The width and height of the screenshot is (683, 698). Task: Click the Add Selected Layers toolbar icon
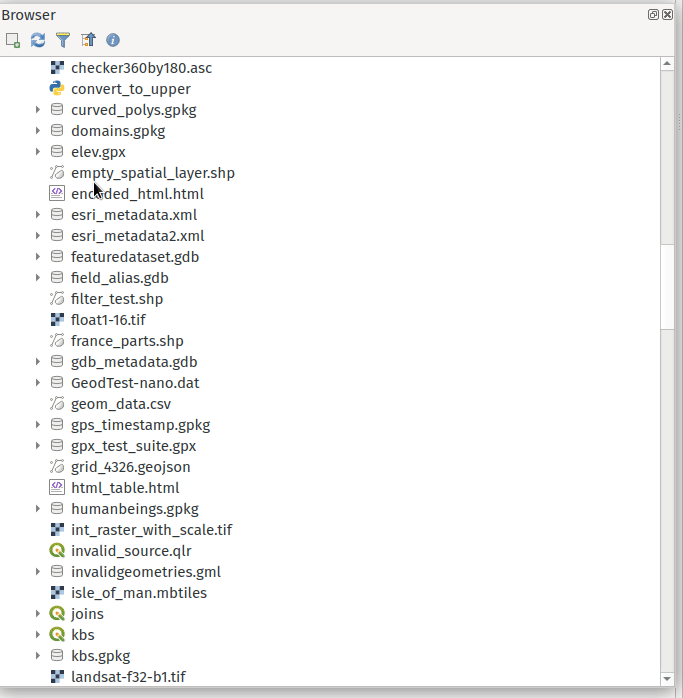click(x=13, y=40)
